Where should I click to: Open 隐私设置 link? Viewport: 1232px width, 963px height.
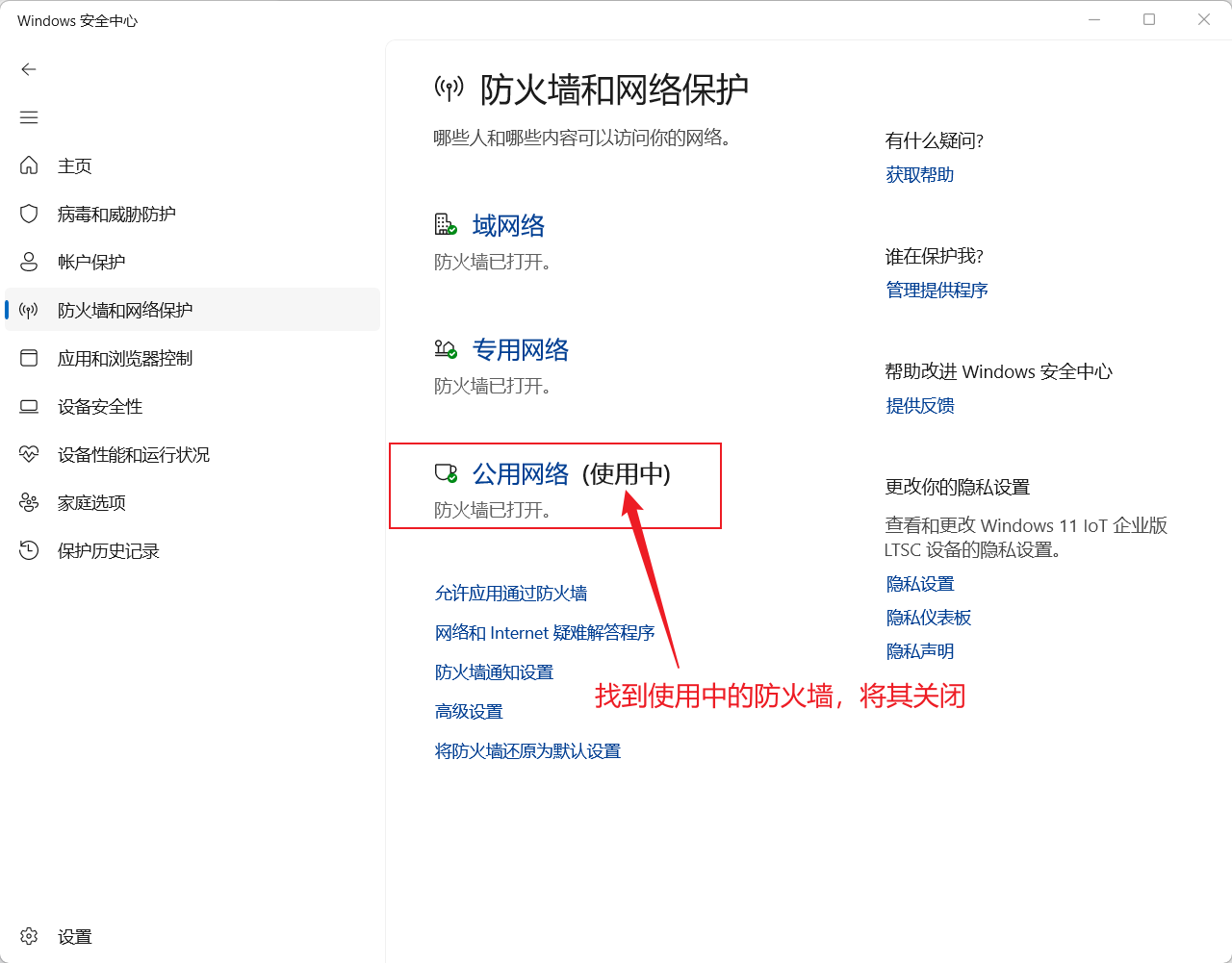(x=920, y=584)
